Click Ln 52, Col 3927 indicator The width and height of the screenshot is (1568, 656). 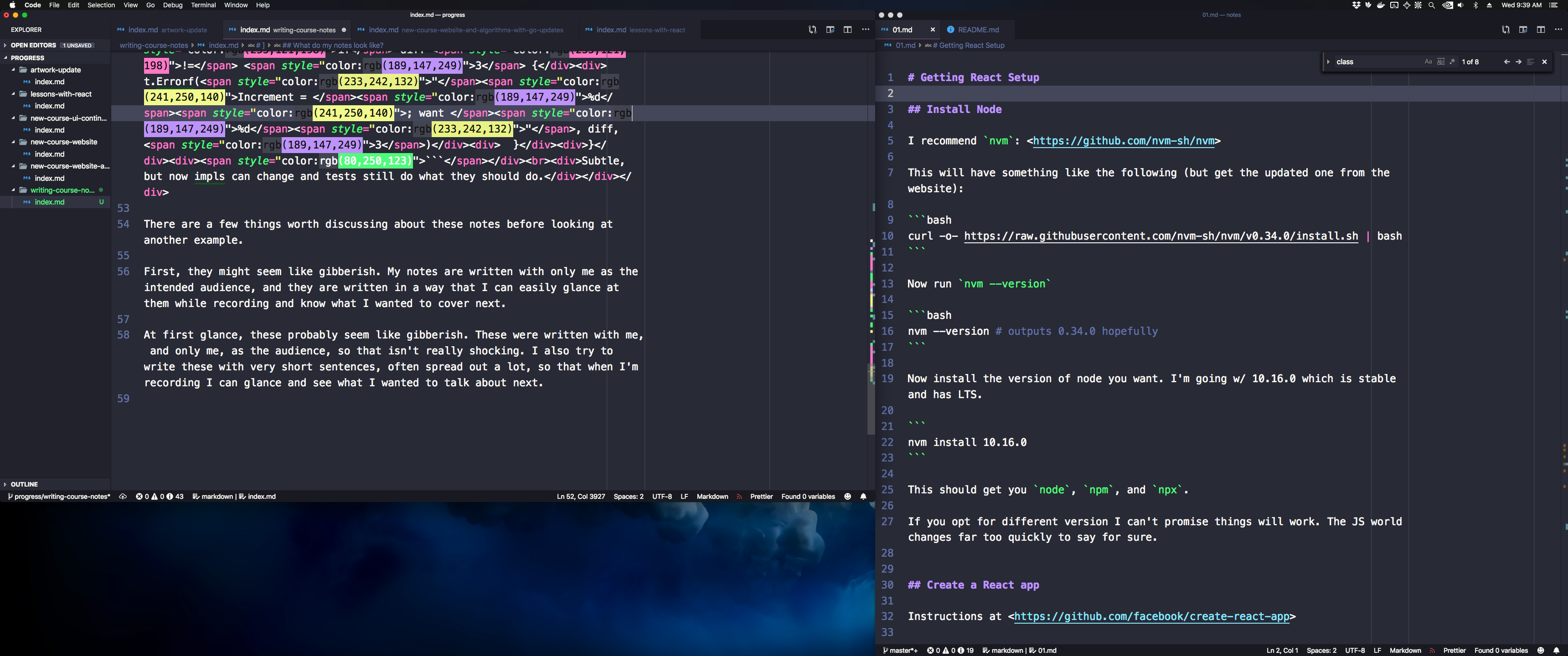[x=581, y=497]
